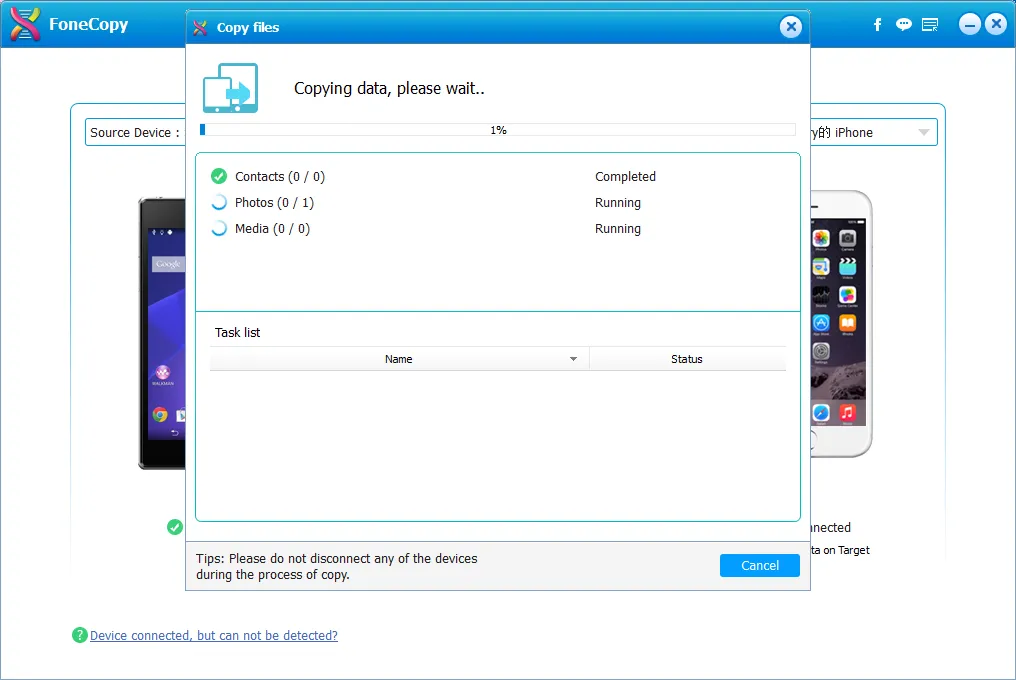
Task: Click 'Media (0 / 0)' row text
Action: click(x=272, y=228)
